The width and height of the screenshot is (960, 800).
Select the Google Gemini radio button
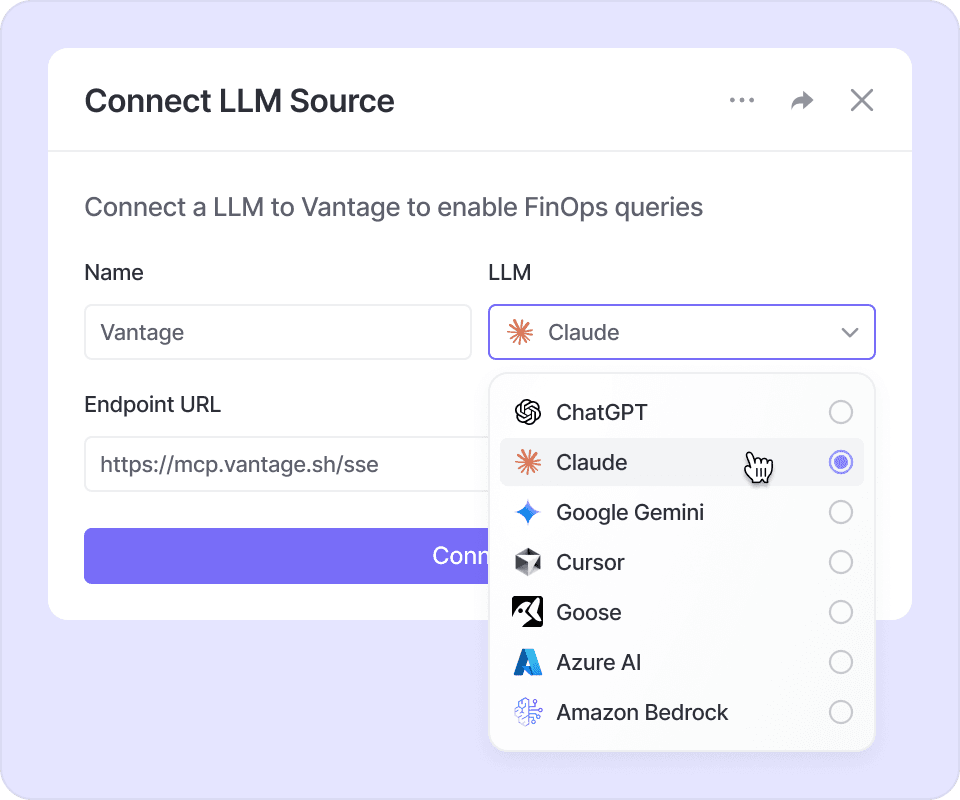click(x=841, y=512)
